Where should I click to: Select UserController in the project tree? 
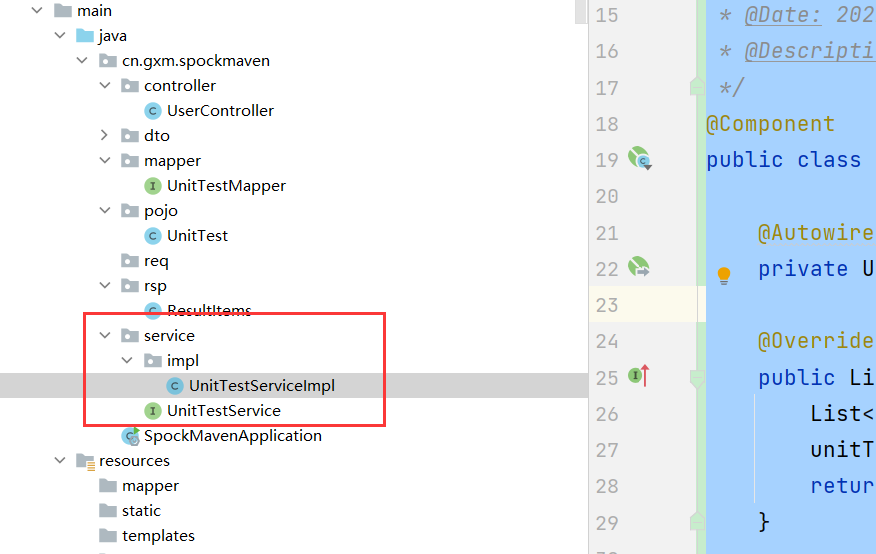point(221,111)
